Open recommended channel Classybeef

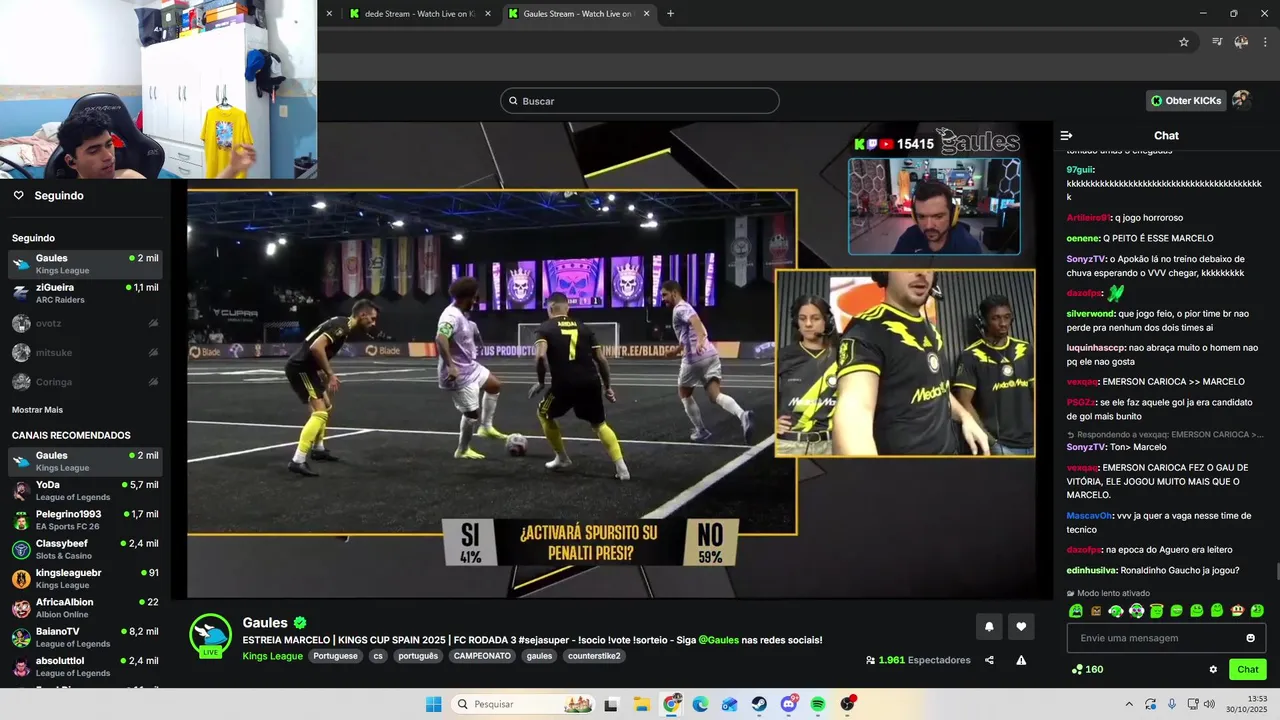pos(85,549)
